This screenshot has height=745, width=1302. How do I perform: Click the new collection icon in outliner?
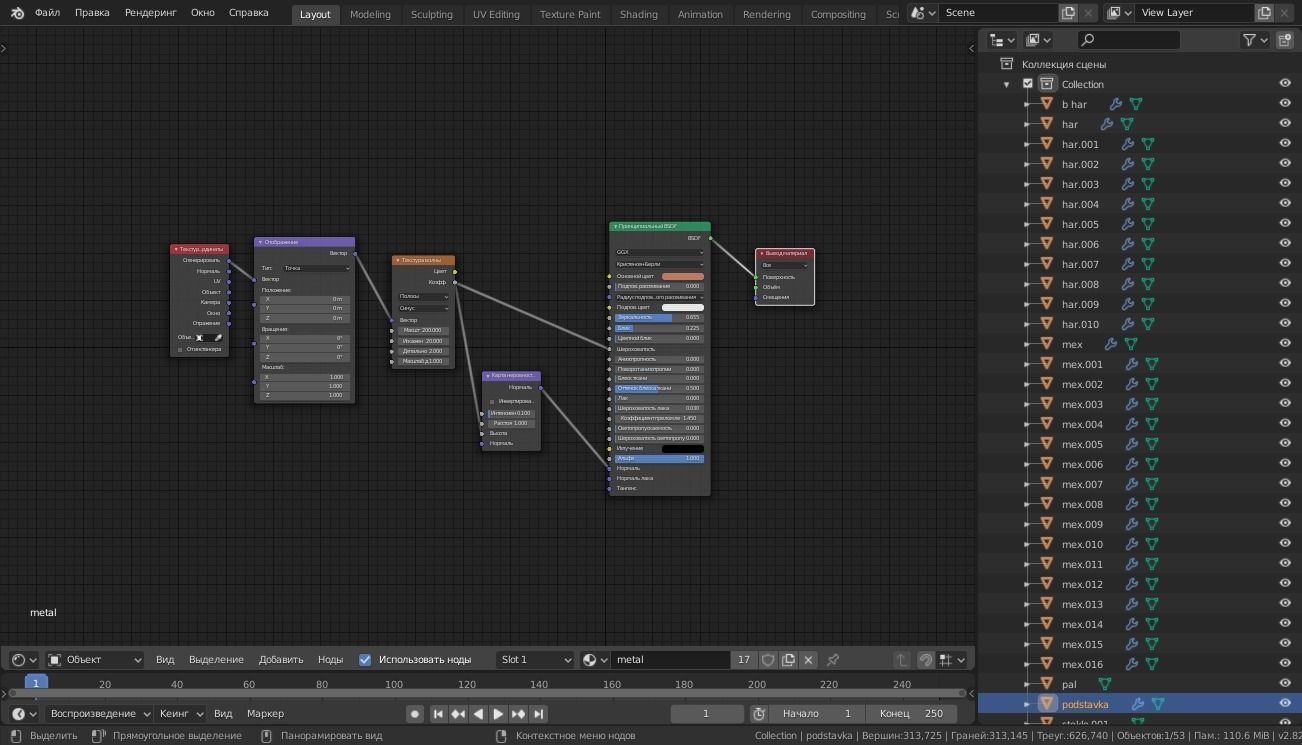pos(1285,40)
